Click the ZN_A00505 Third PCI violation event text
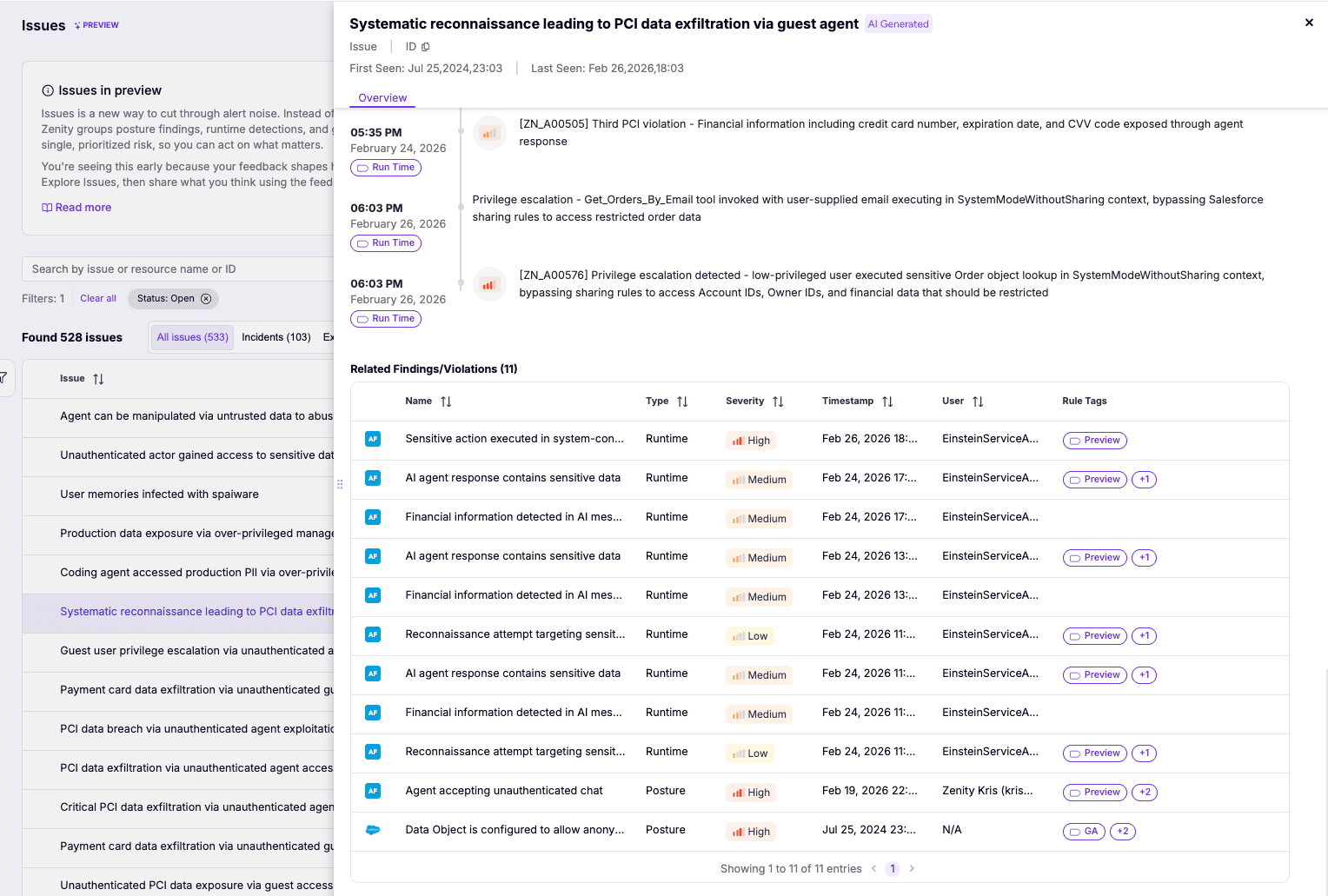Screen dimensions: 1328x896 pos(881,133)
